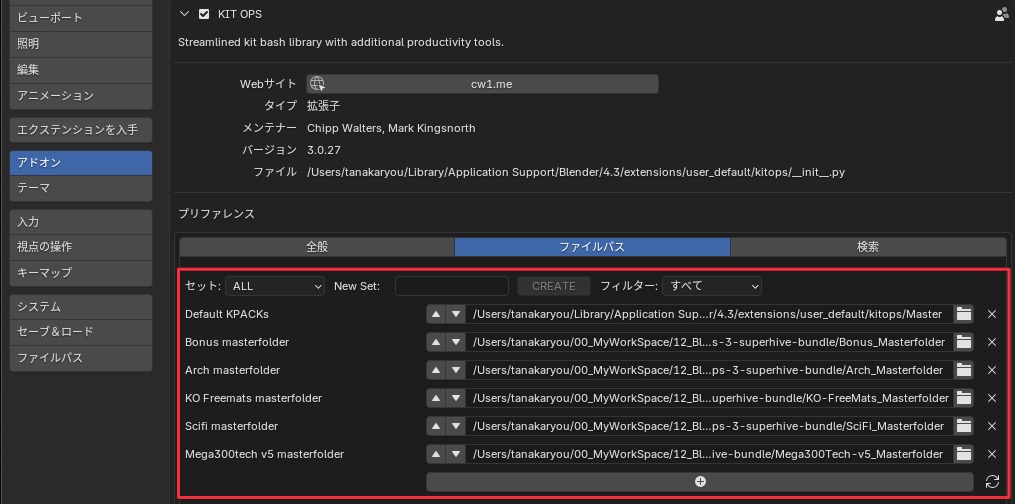Collapse the KIT OPS addon panel
The height and width of the screenshot is (504, 1015).
(185, 14)
